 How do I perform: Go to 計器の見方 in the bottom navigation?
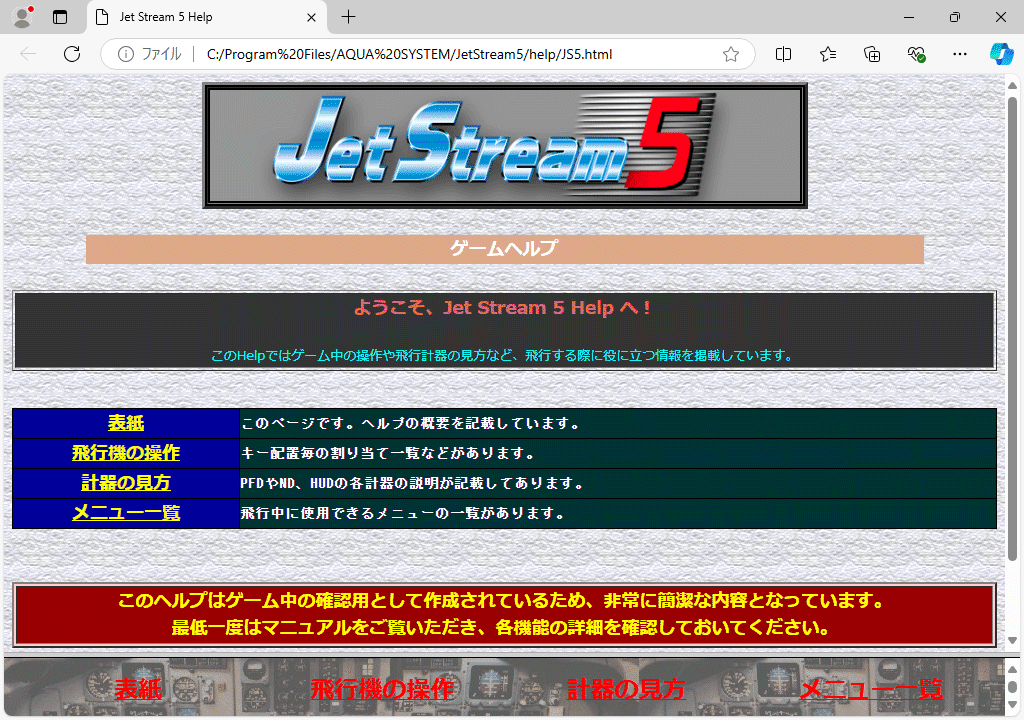point(626,689)
